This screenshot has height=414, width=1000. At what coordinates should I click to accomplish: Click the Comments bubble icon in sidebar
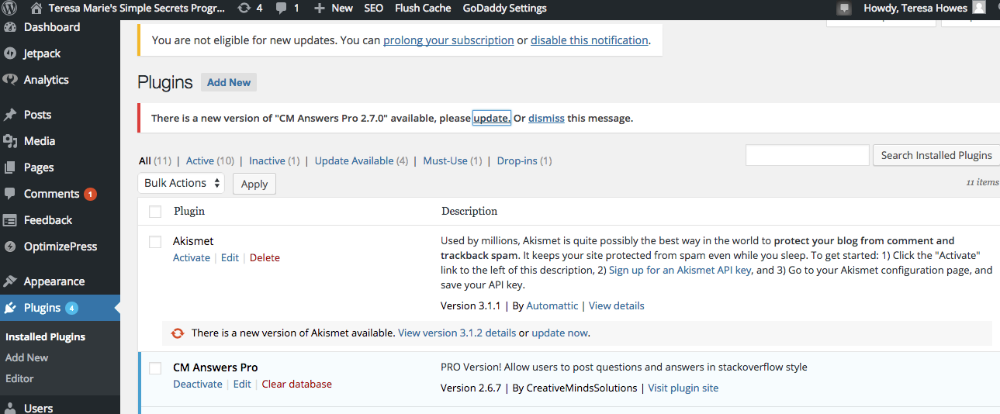pyautogui.click(x=10, y=194)
